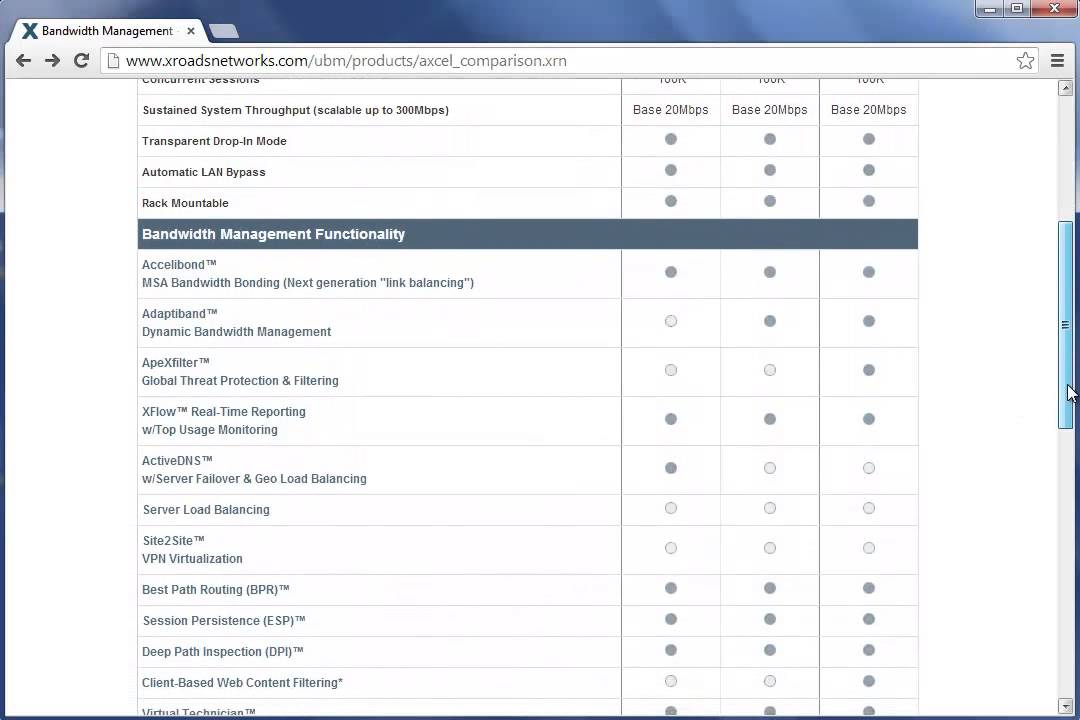Click Dynamic Bandwidth Management description
This screenshot has width=1080, height=720.
tap(236, 331)
